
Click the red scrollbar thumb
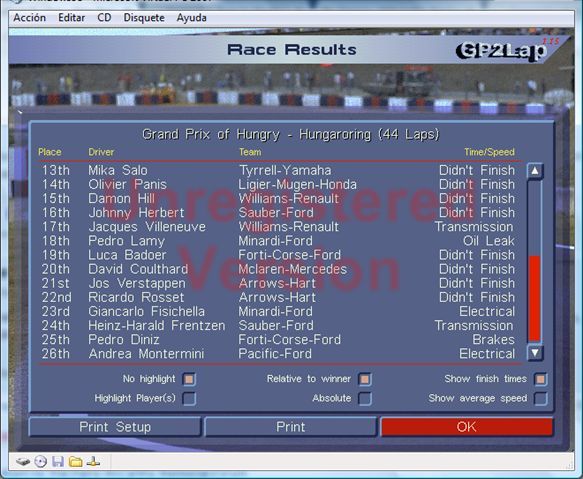[535, 298]
